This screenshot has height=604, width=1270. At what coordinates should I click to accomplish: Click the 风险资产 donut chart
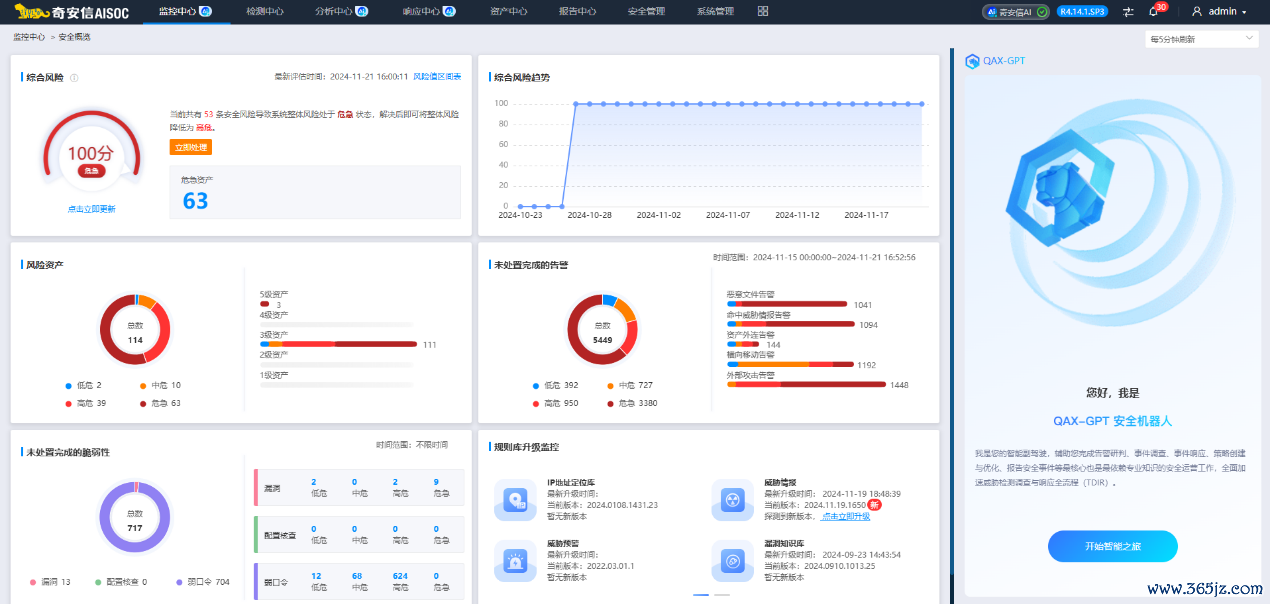pos(135,330)
